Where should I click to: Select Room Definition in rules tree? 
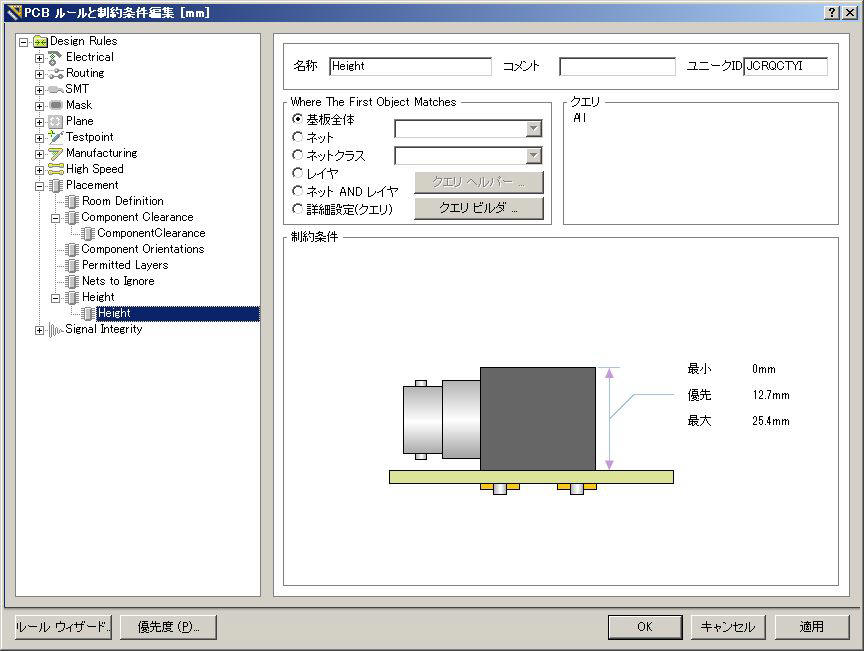(122, 201)
